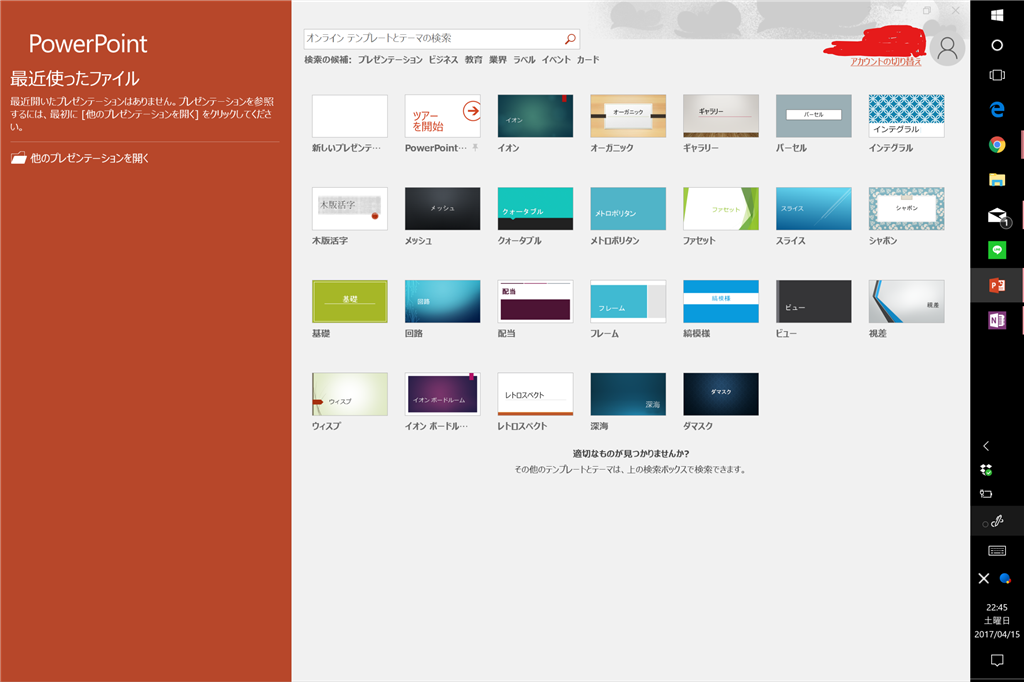The height and width of the screenshot is (682, 1024).
Task: Choose the パーセル theme thumbnail
Action: pyautogui.click(x=814, y=116)
